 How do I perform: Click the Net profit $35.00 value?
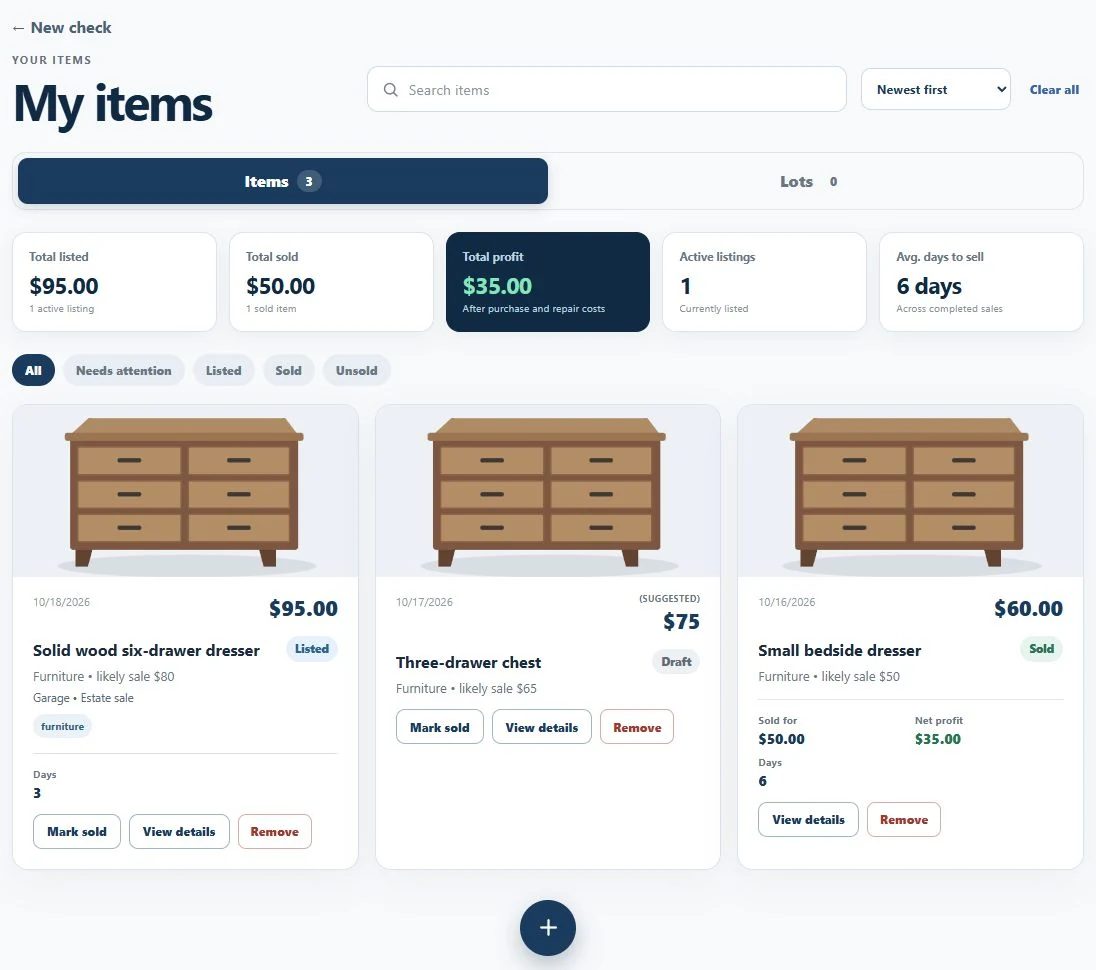pos(938,739)
